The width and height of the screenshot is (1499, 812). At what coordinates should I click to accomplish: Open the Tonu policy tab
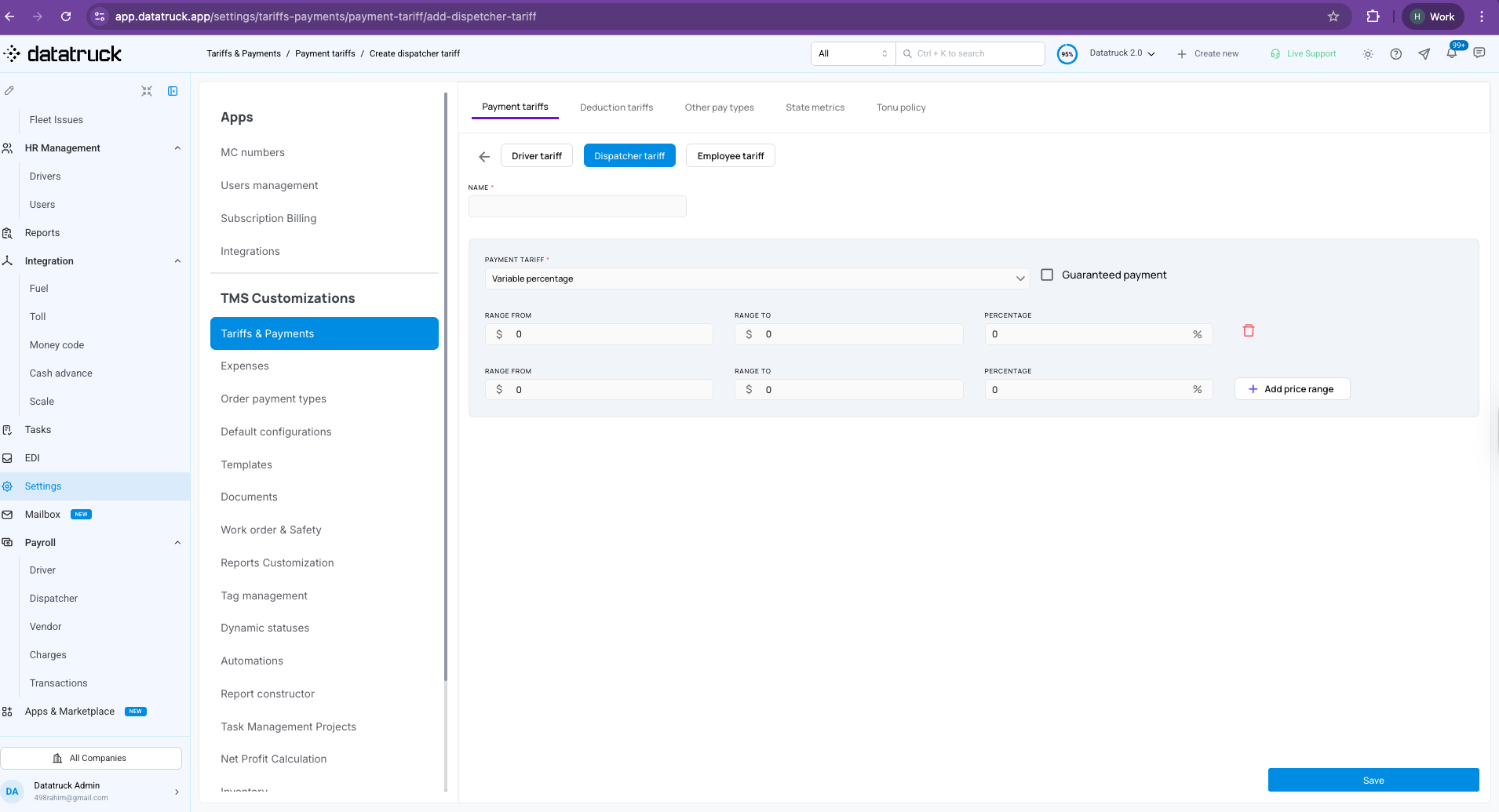901,107
